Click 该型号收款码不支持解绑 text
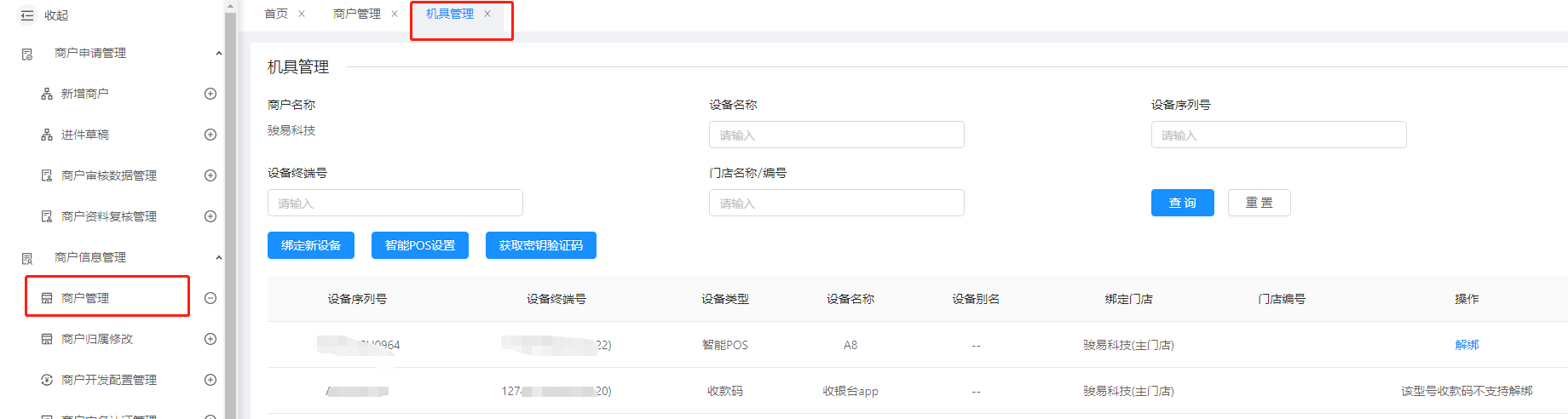The height and width of the screenshot is (419, 1568). 1467,391
